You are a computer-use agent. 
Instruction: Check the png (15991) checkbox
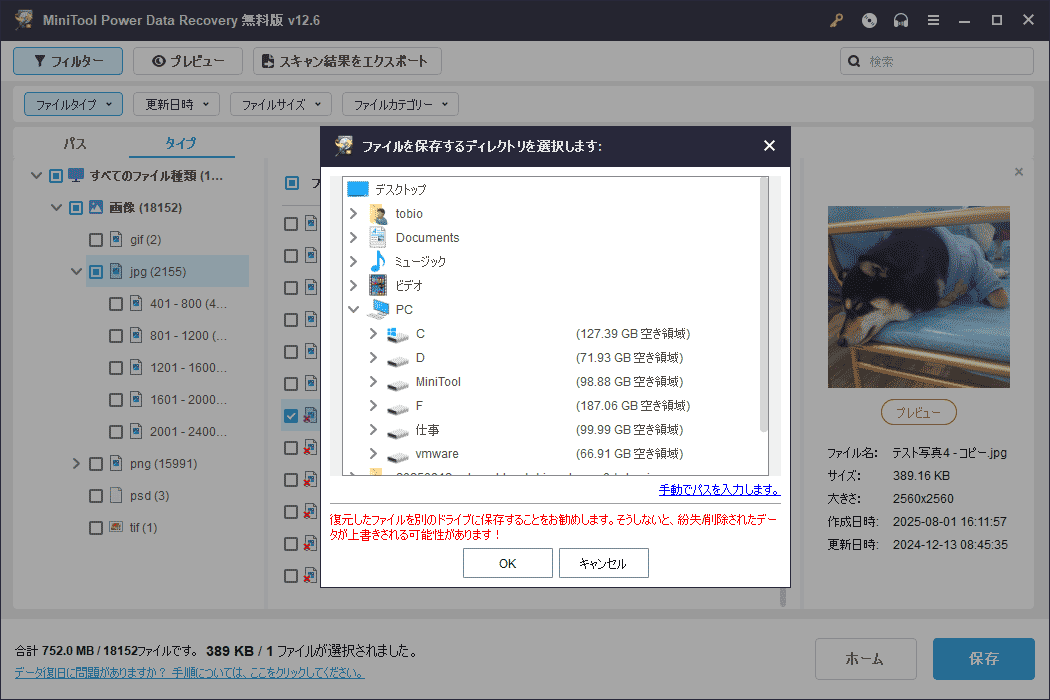point(96,464)
